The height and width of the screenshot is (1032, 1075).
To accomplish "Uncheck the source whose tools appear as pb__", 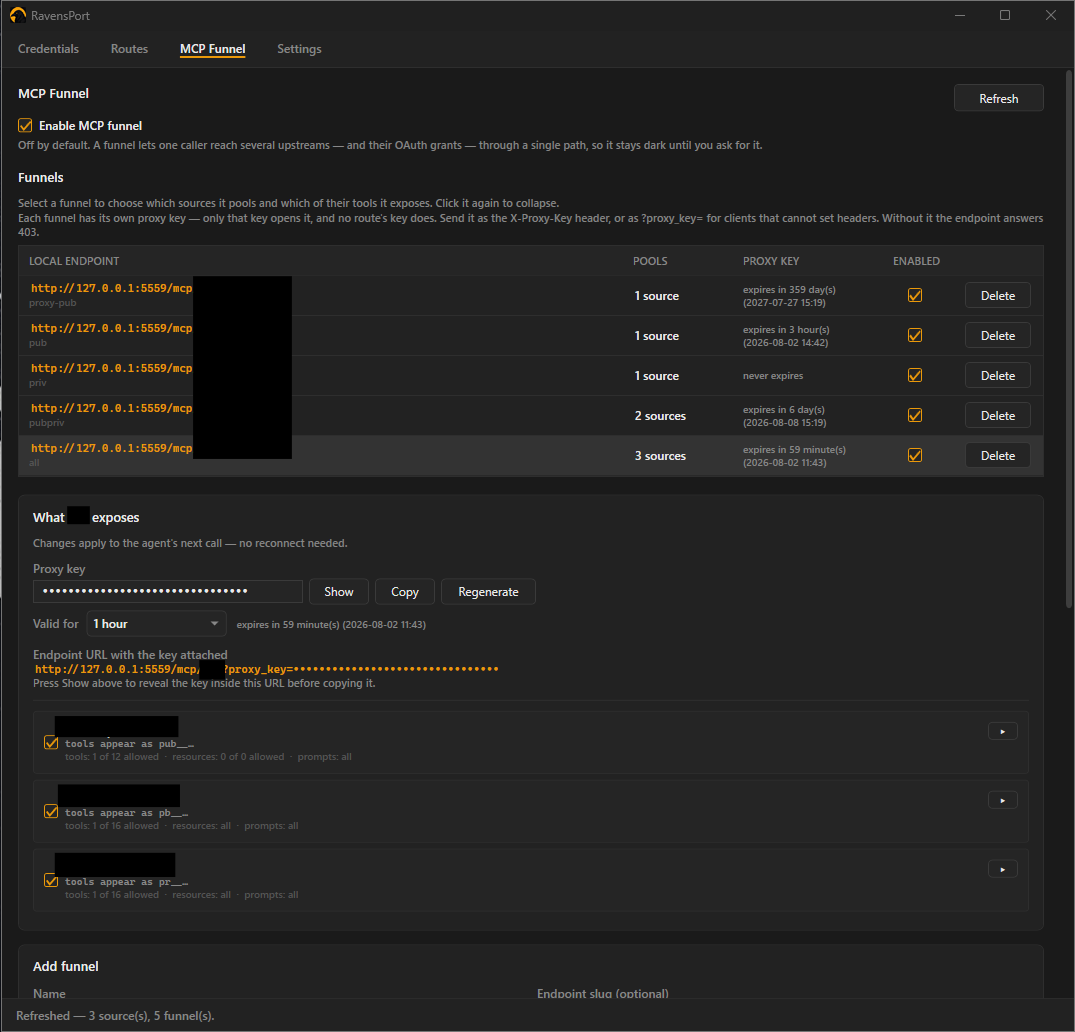I will tap(51, 811).
